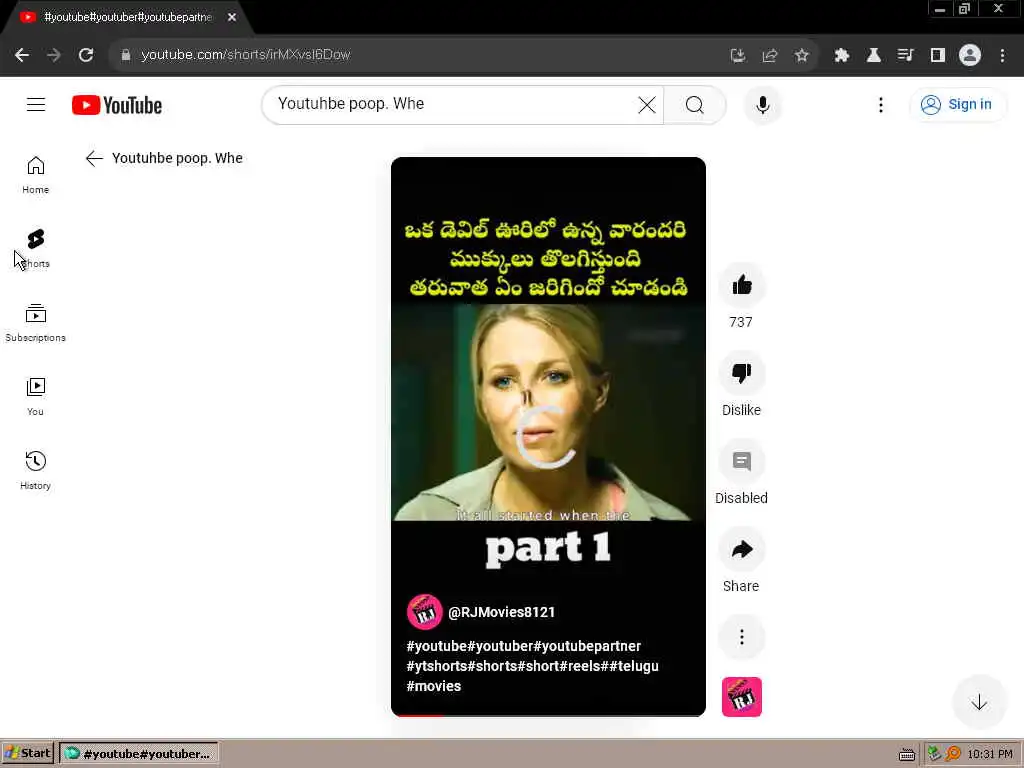Click the #youtube#youtuber taskbar window button
Viewport: 1024px width, 768px height.
coord(138,754)
